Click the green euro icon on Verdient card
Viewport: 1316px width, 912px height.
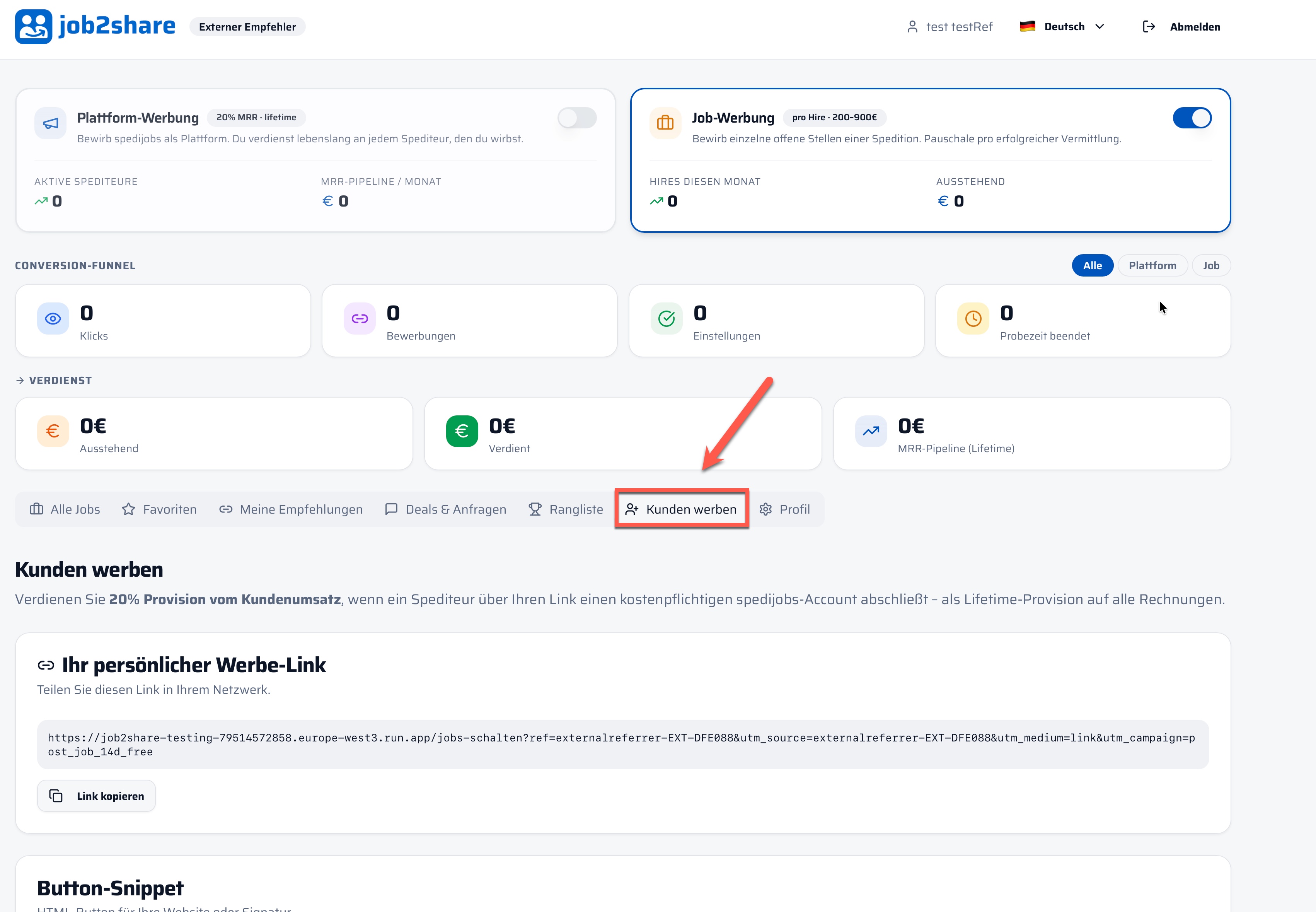462,431
